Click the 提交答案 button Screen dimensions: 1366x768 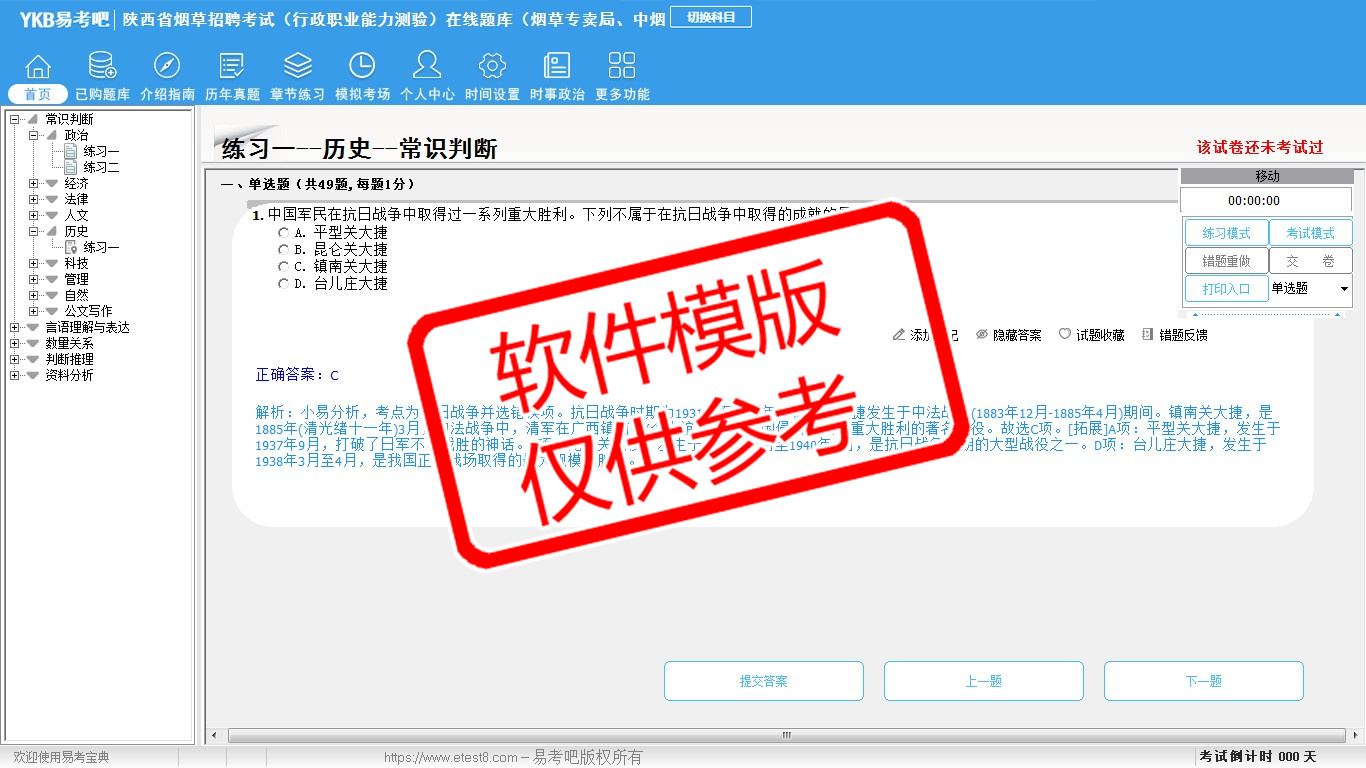pyautogui.click(x=764, y=681)
